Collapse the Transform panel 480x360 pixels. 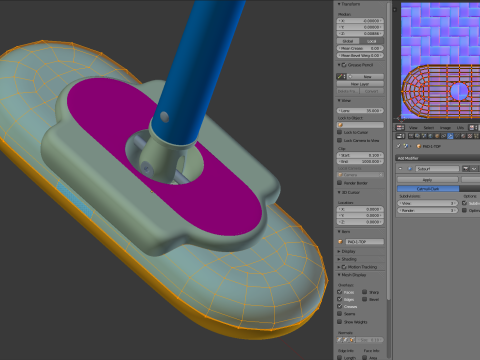339,4
